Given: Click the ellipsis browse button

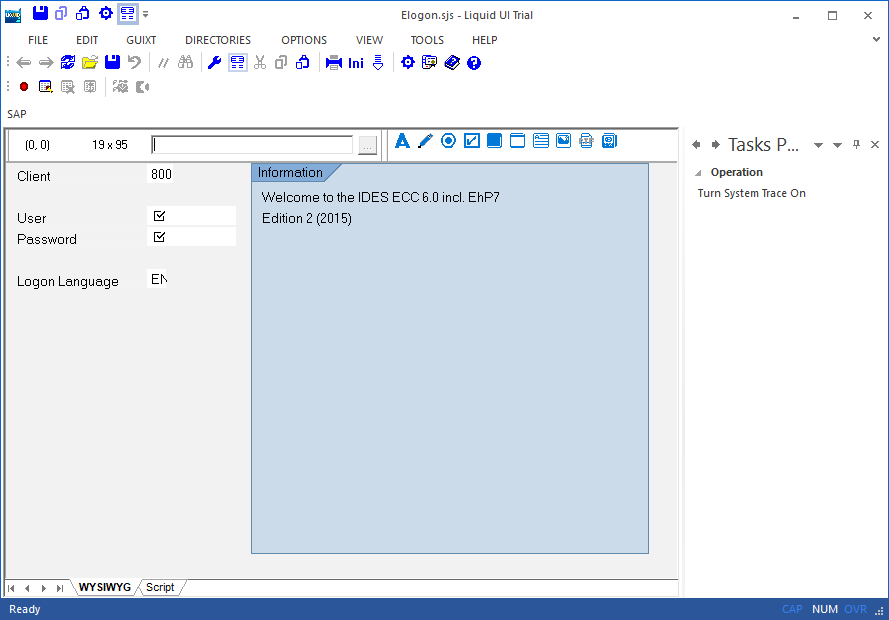Looking at the screenshot, I should coord(367,145).
